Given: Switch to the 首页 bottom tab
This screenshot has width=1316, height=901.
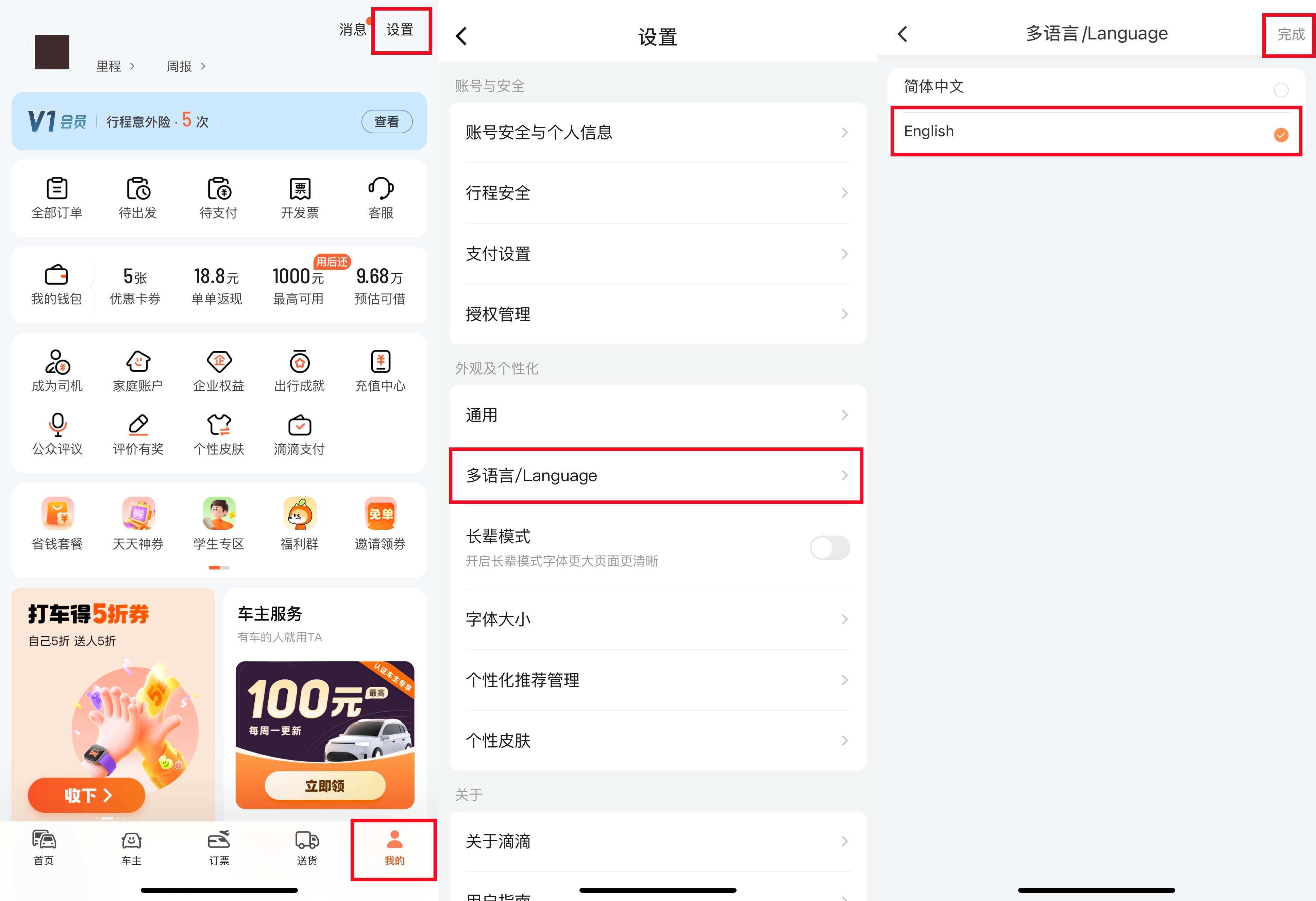Looking at the screenshot, I should [x=44, y=848].
